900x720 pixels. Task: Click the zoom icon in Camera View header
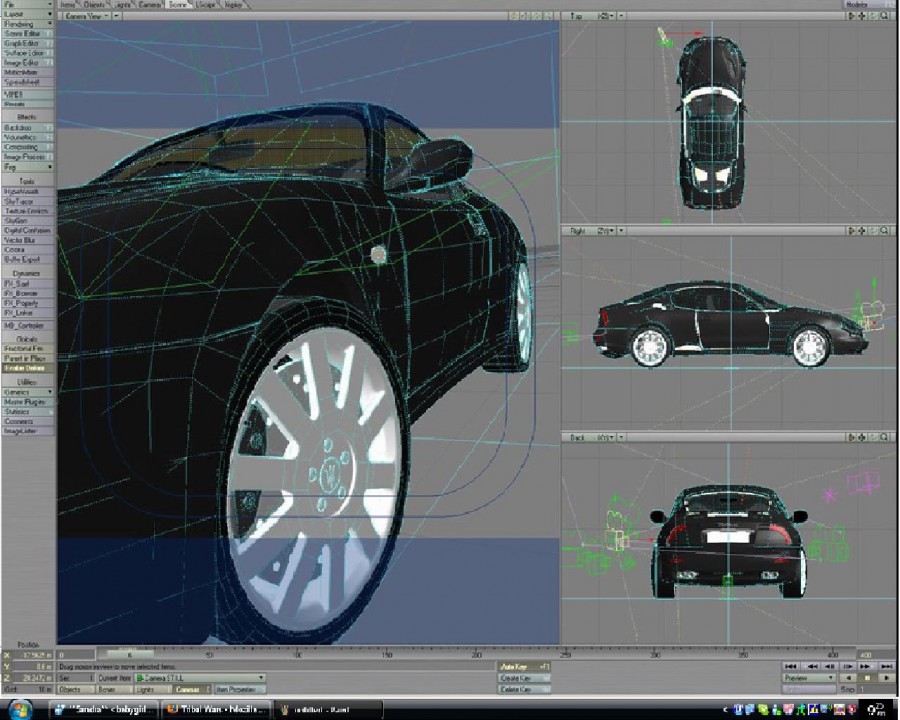coord(549,16)
